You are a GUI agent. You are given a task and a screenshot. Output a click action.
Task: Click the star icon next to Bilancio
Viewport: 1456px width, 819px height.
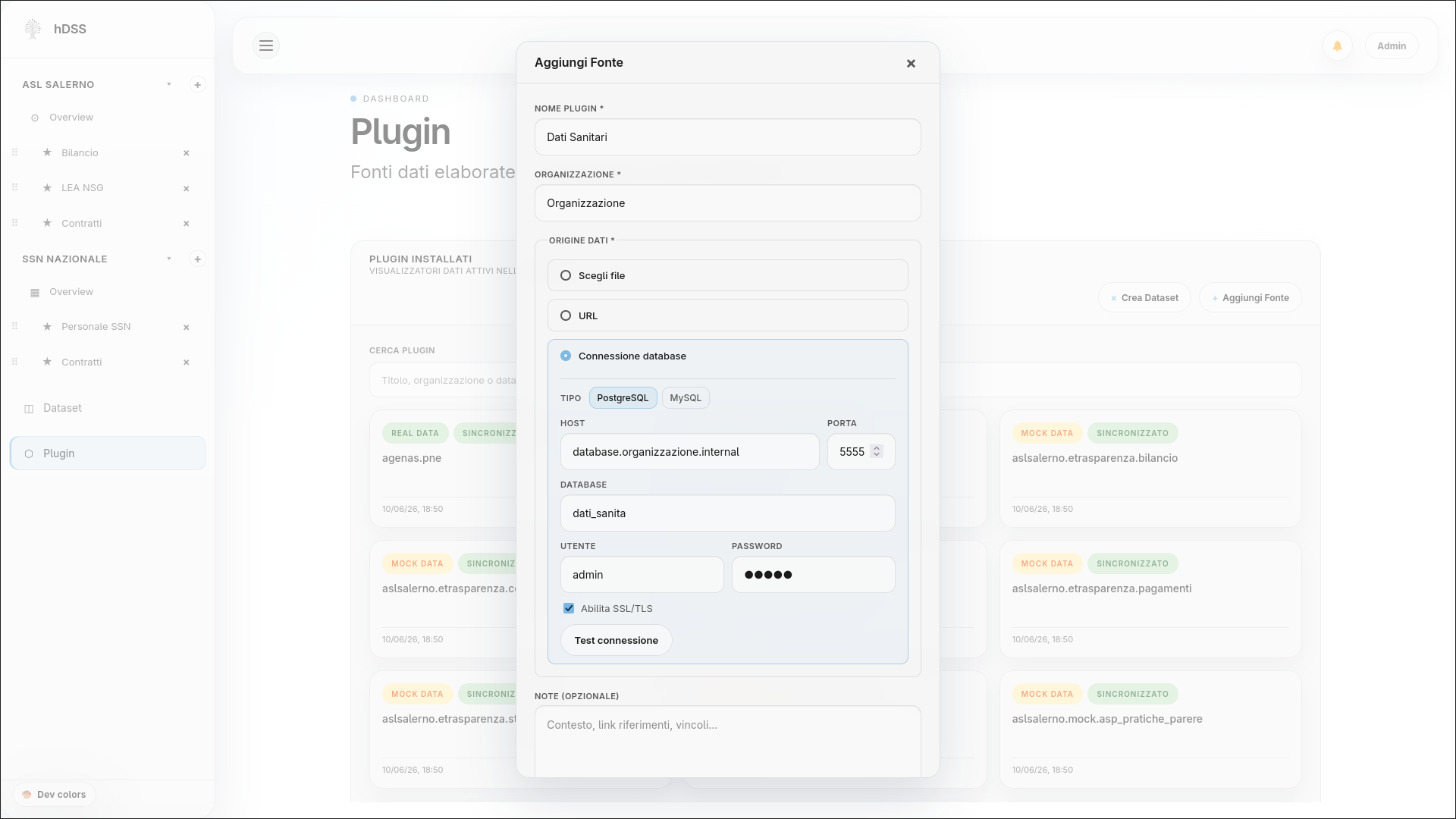pos(48,152)
